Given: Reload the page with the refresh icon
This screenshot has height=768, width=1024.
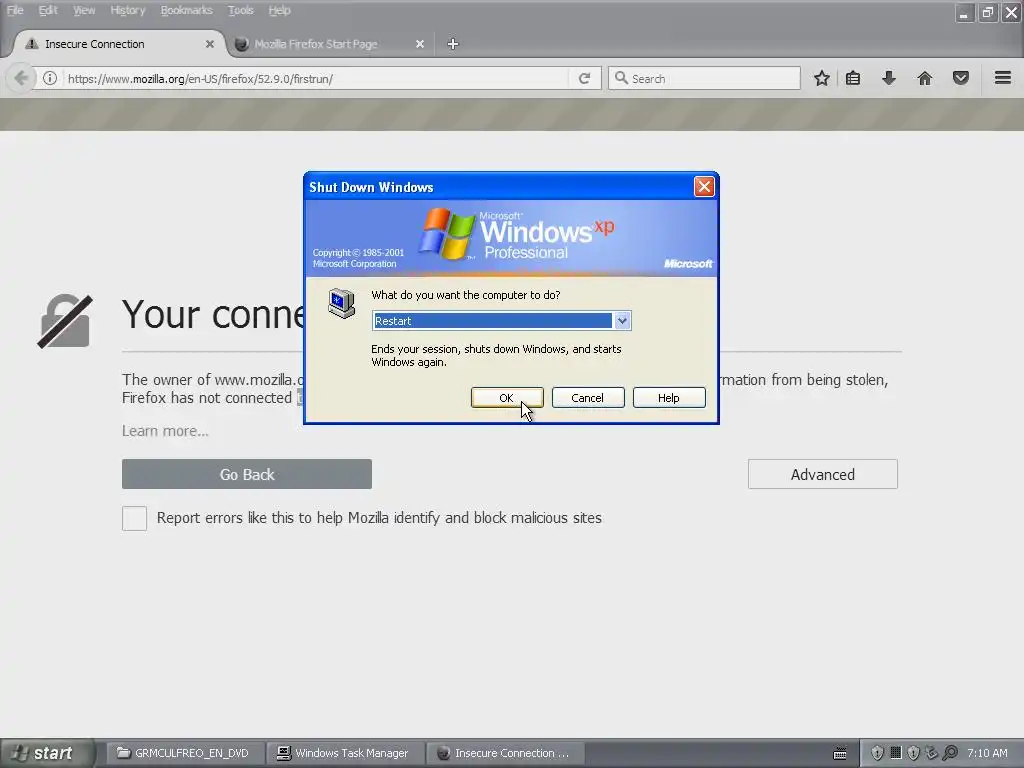Looking at the screenshot, I should coord(584,78).
